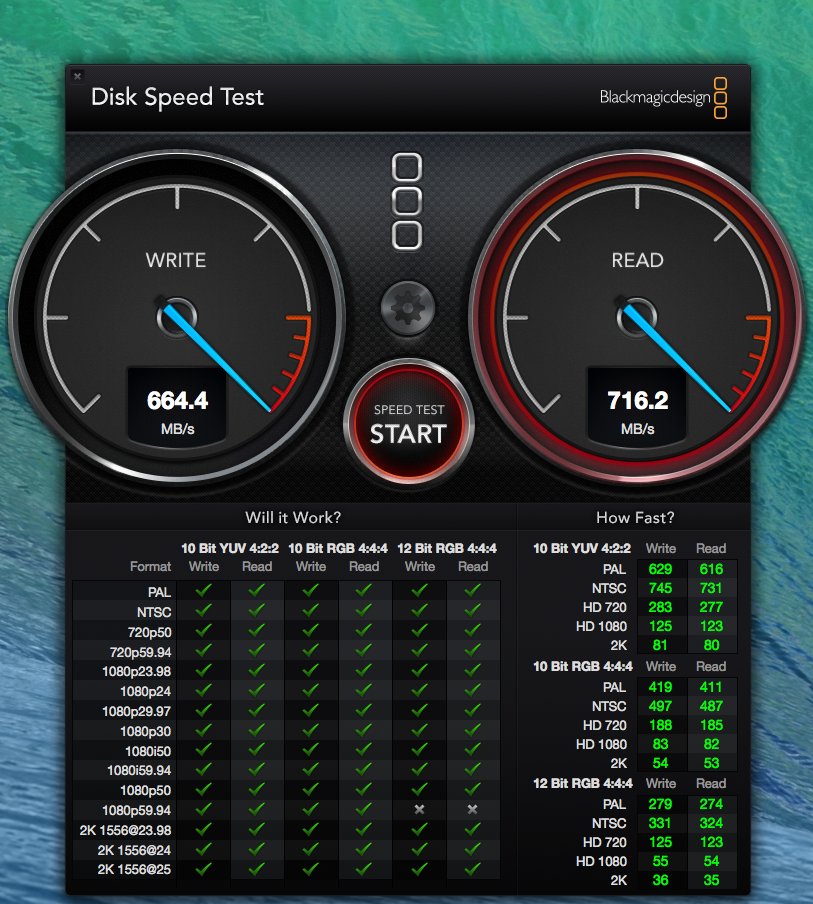Click 1080p23.98 12 Bit RGB Write checkmark

pyautogui.click(x=419, y=670)
